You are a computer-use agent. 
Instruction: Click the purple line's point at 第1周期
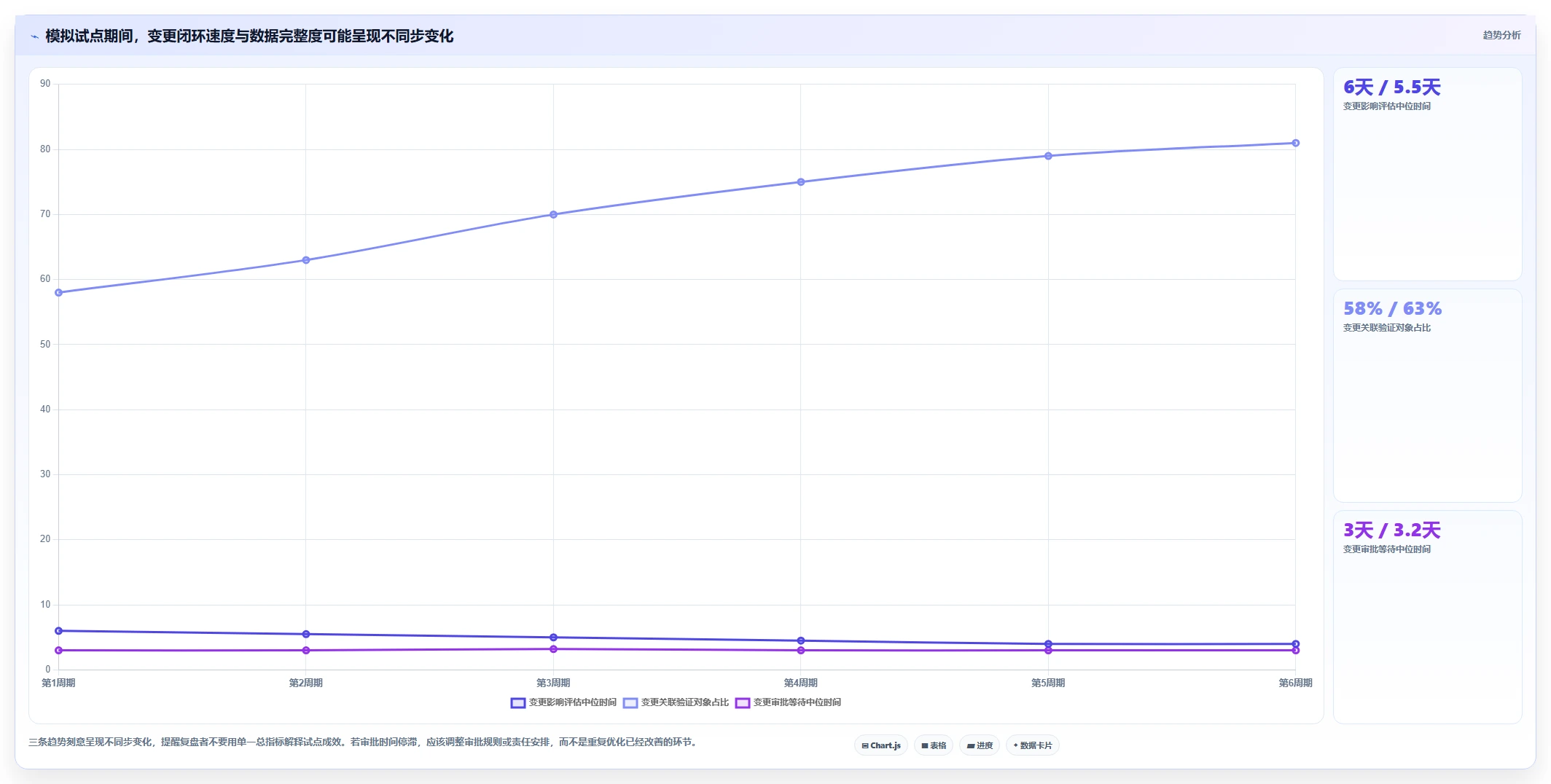tap(58, 651)
